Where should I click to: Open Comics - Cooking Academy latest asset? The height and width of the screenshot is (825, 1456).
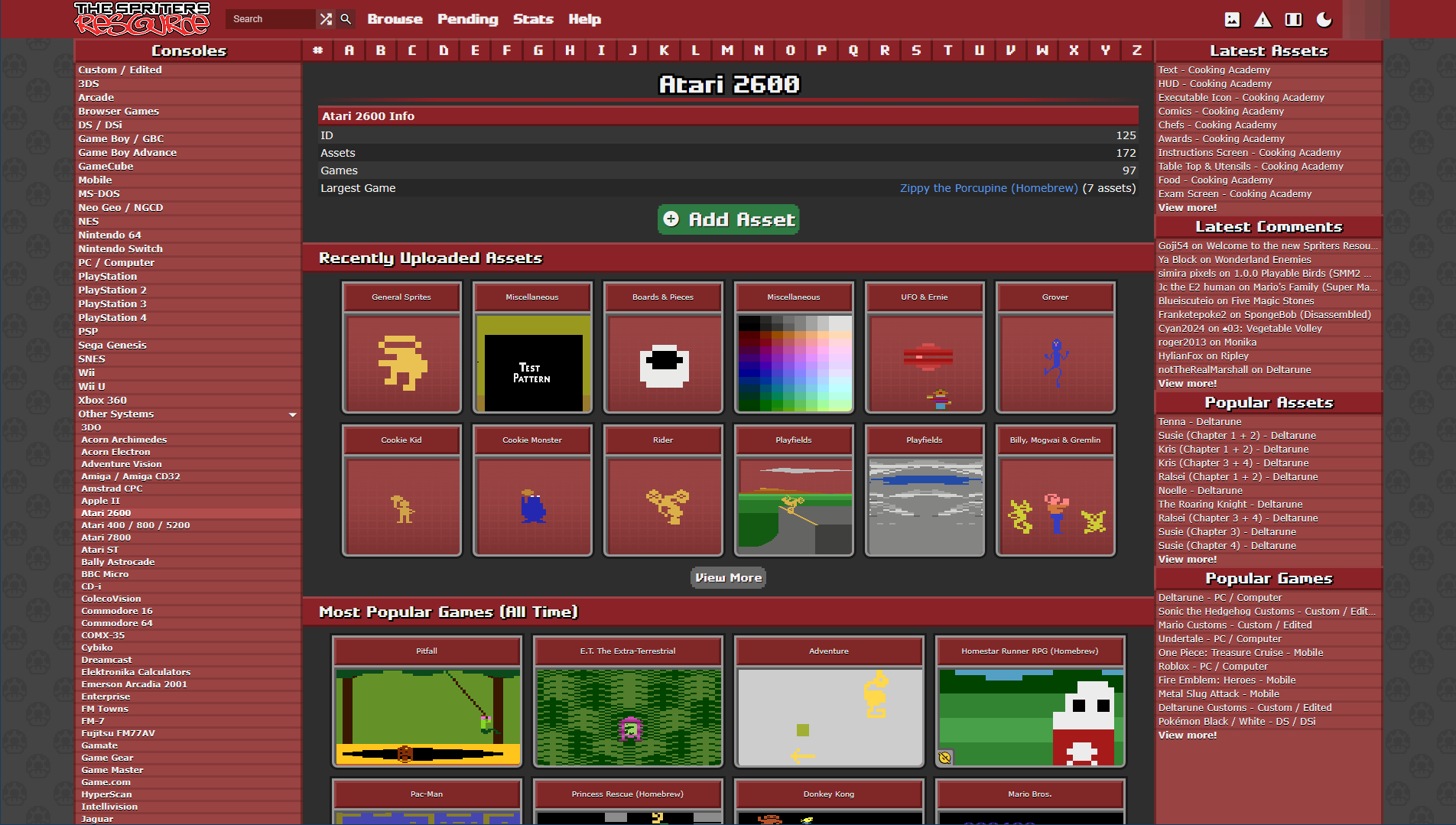(1221, 111)
